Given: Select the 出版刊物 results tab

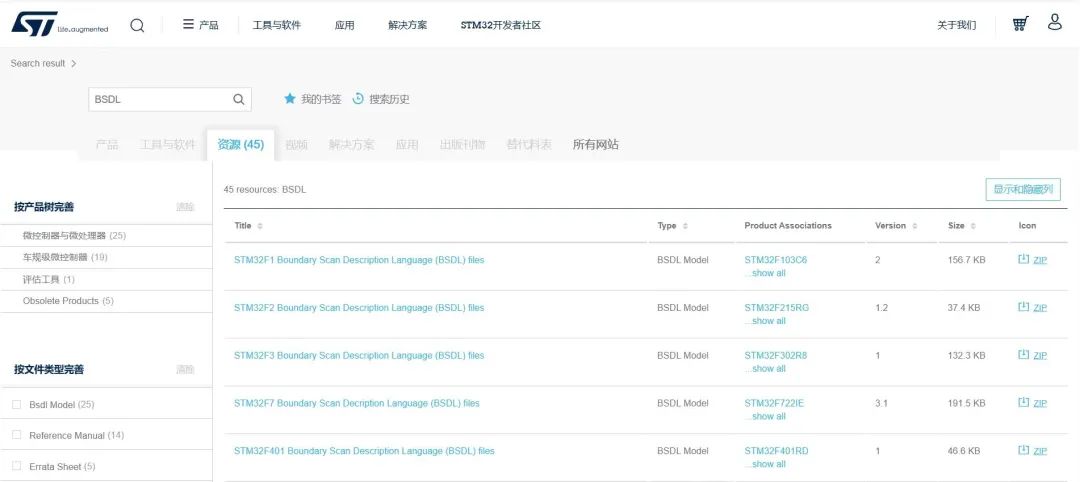Looking at the screenshot, I should (x=462, y=145).
